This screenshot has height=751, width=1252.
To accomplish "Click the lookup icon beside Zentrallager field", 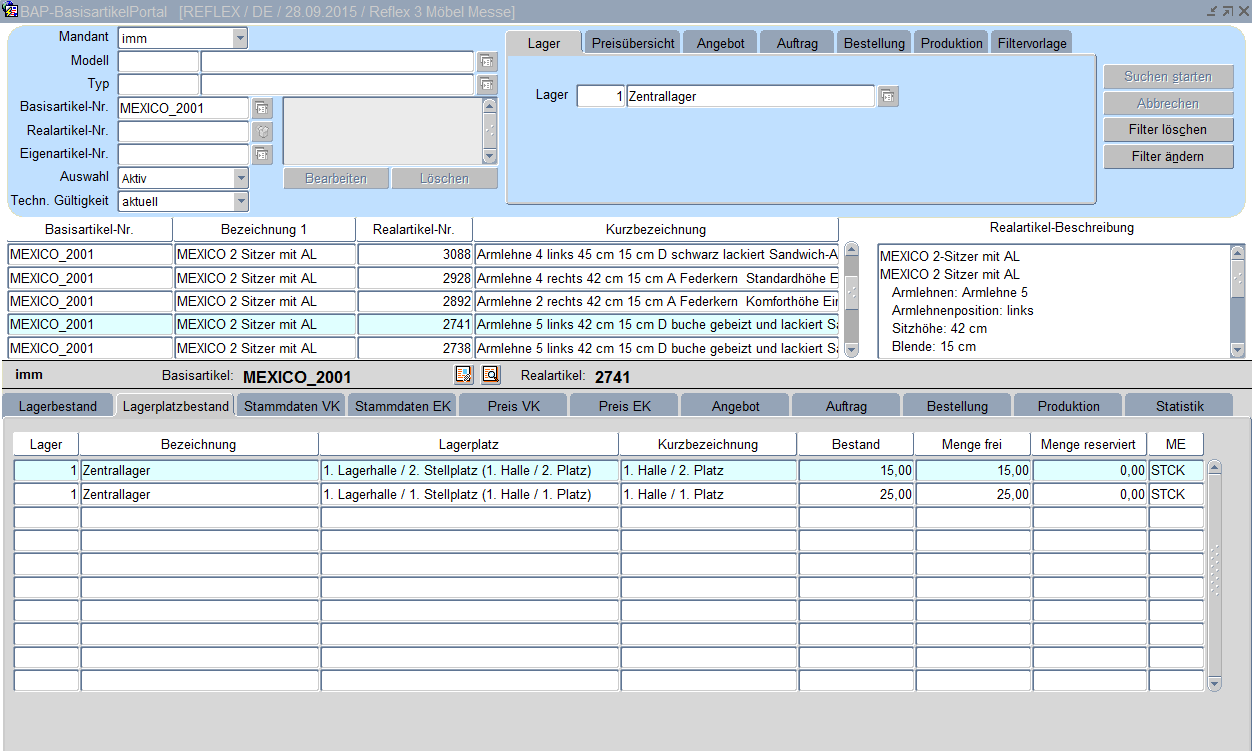I will [x=888, y=96].
